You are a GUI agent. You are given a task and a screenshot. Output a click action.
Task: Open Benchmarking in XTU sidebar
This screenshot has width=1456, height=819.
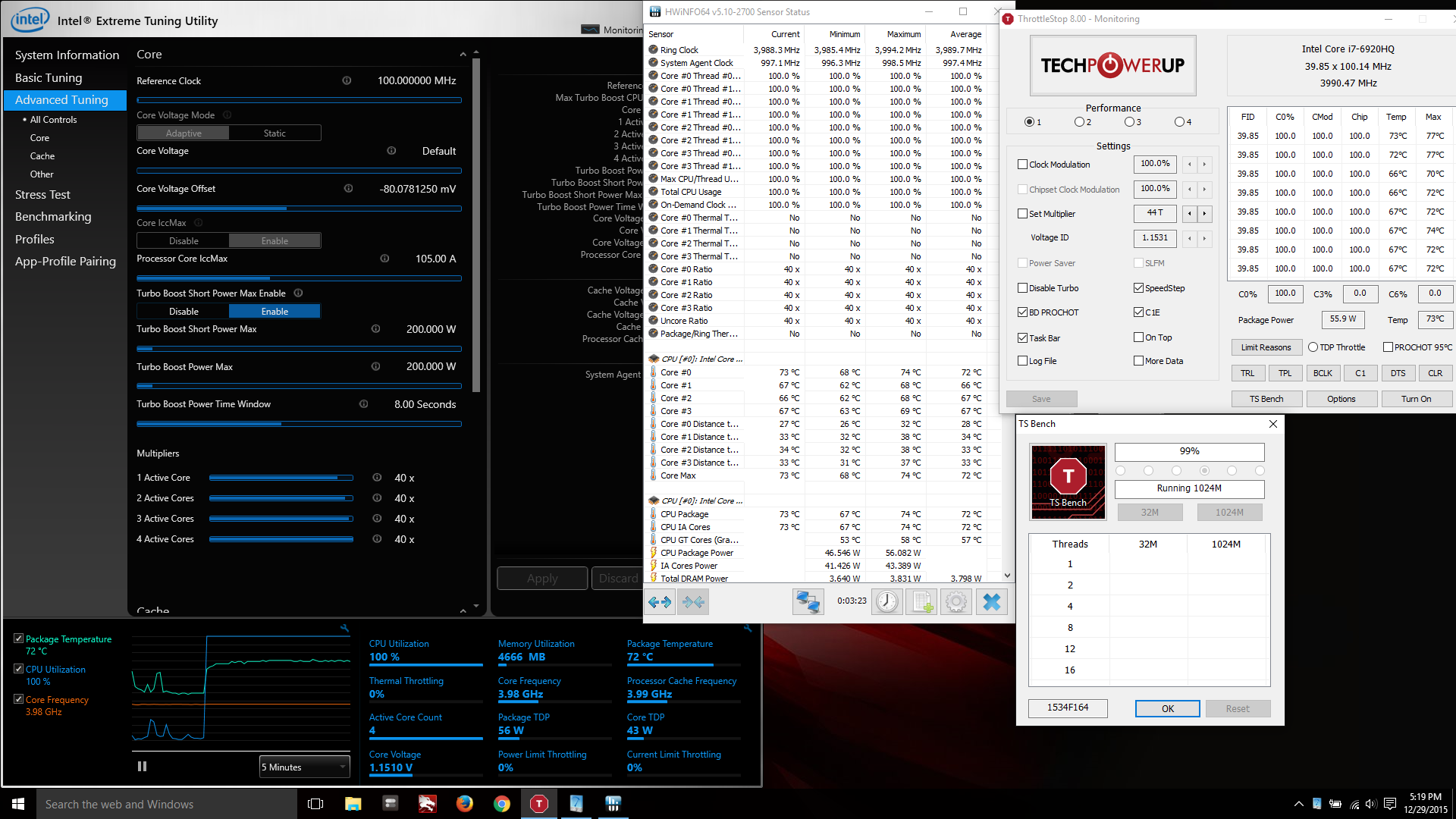coord(53,217)
